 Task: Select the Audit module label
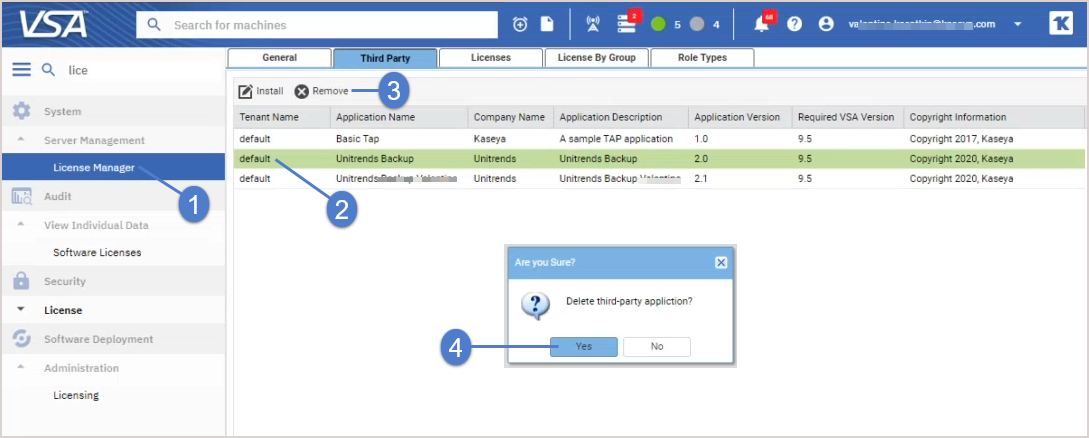[x=58, y=196]
